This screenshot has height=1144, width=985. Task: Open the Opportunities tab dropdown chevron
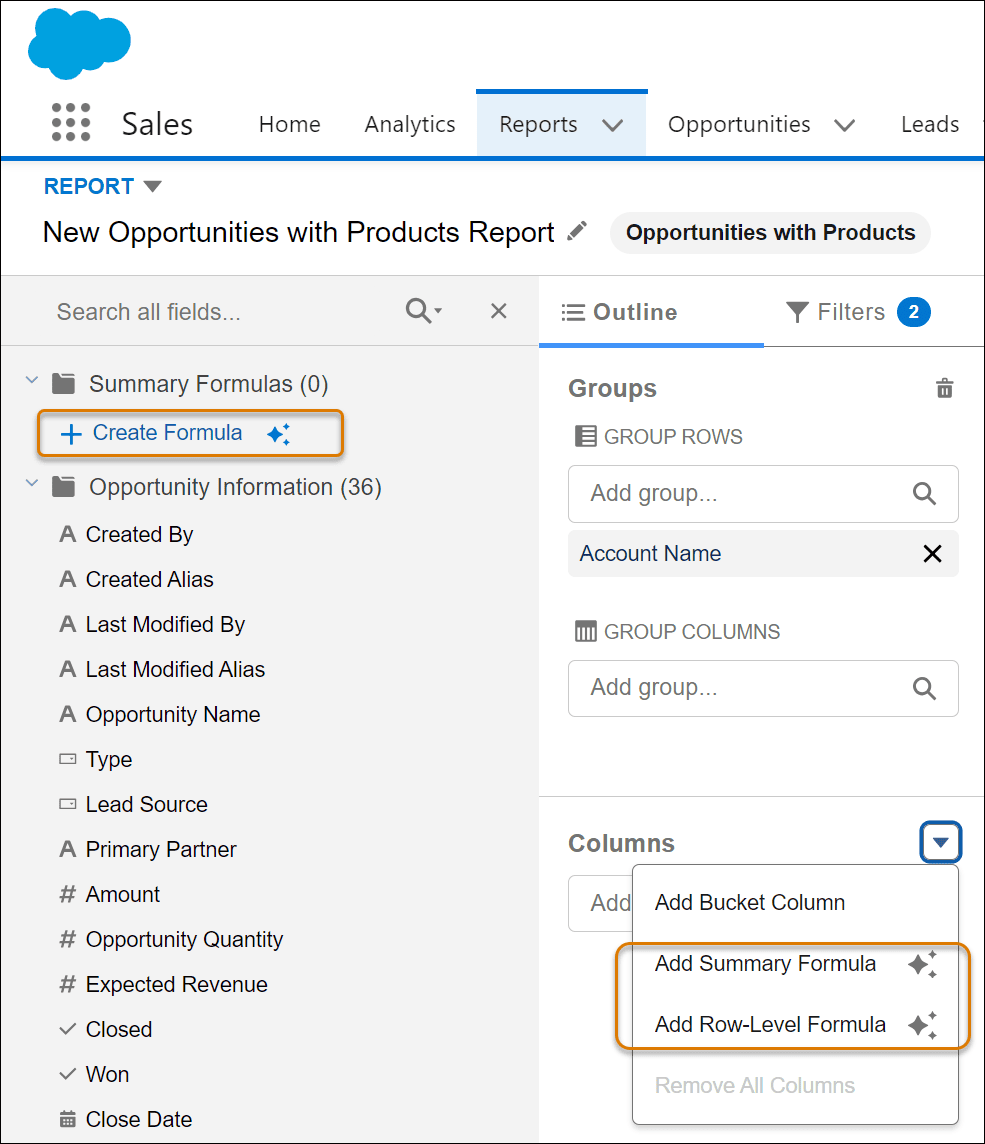tap(844, 125)
